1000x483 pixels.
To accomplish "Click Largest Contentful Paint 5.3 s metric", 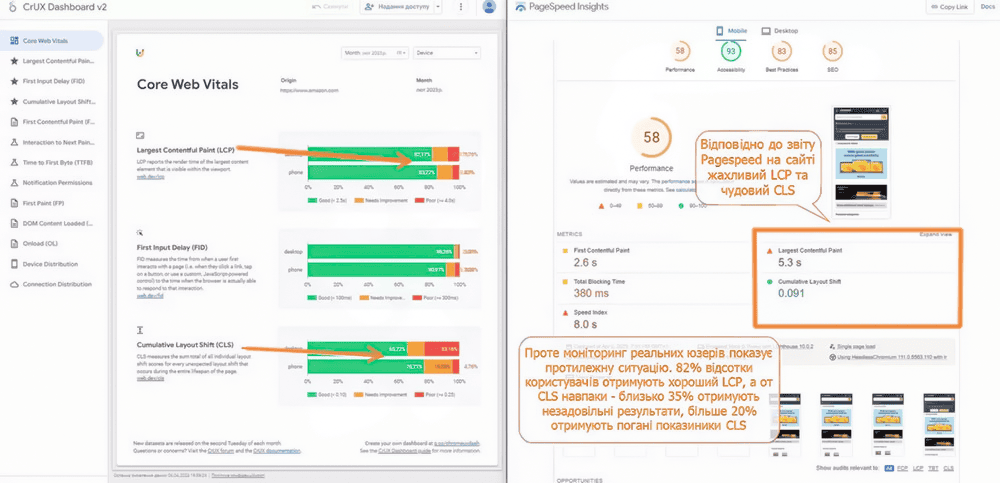I will point(858,257).
